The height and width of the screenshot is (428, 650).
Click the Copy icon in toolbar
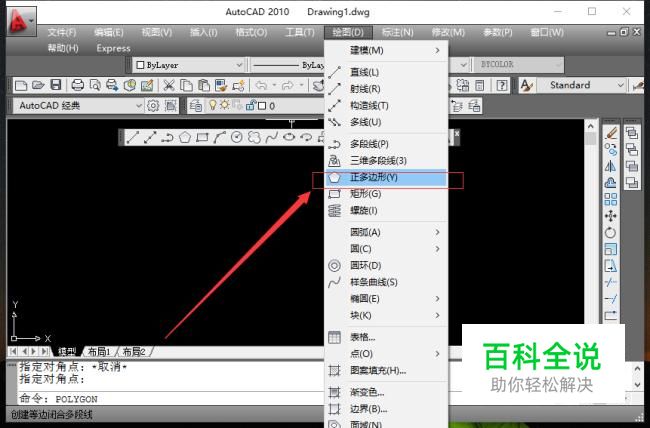[186, 85]
